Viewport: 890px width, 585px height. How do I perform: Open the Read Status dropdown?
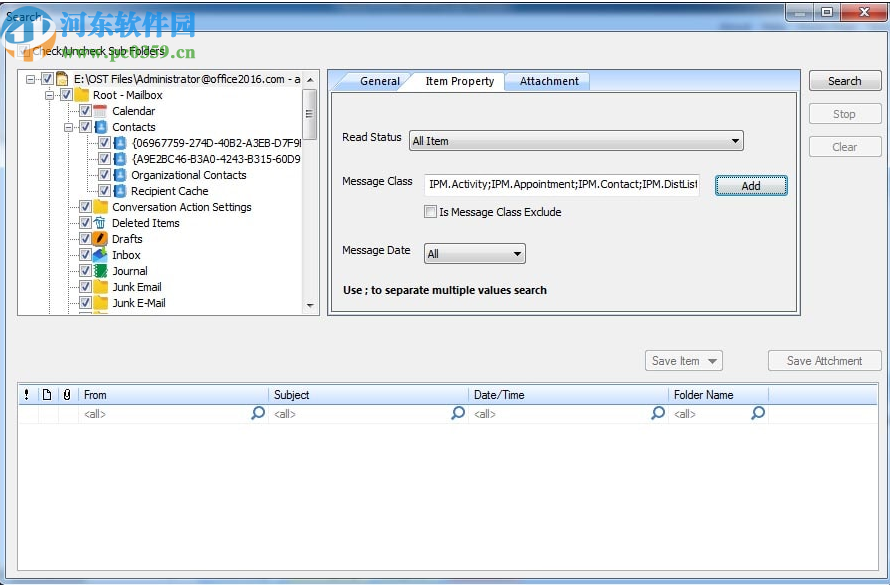735,141
